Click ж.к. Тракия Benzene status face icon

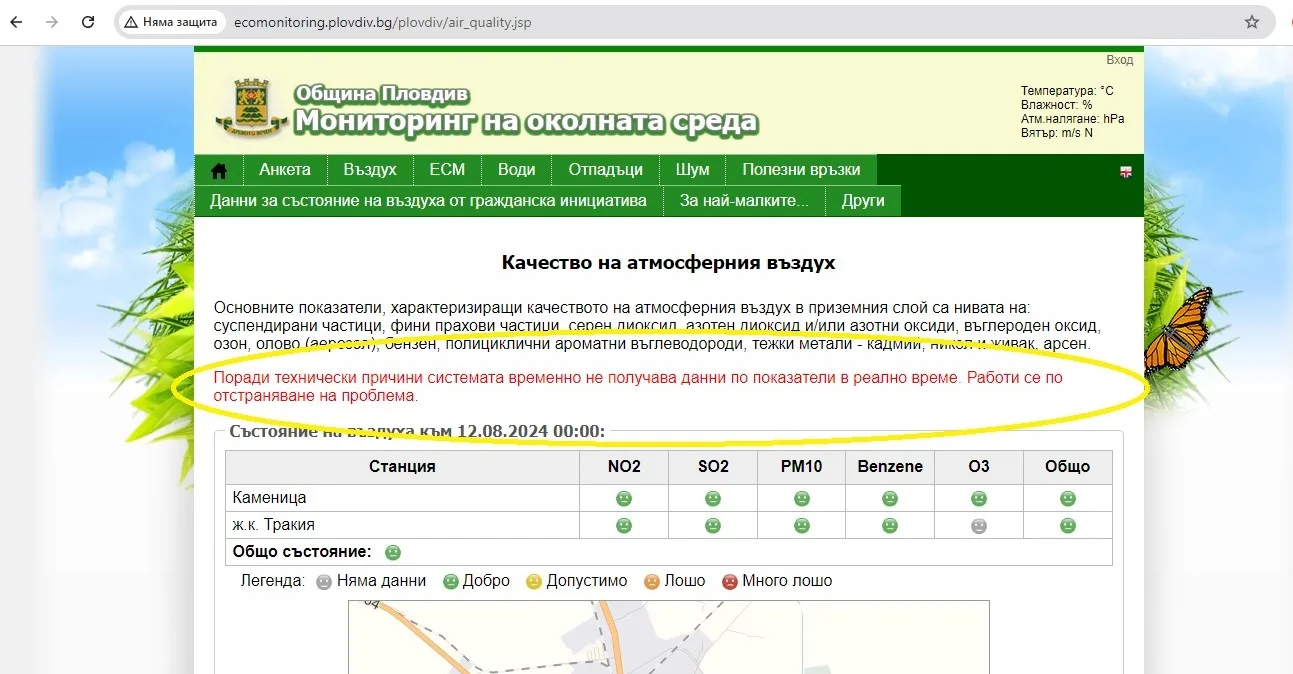click(890, 525)
